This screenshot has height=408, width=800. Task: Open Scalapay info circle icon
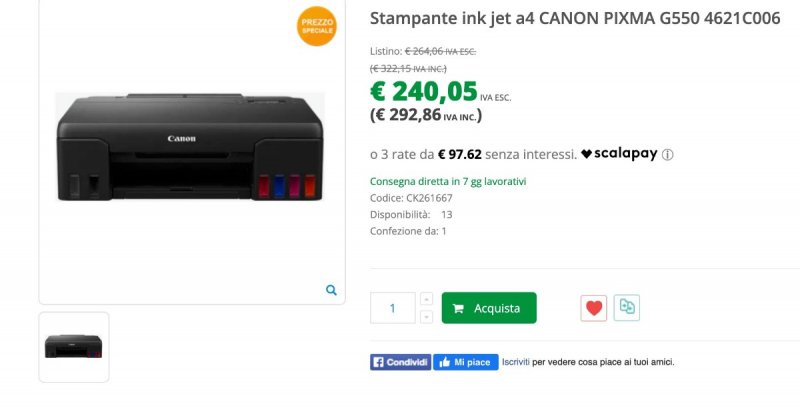pyautogui.click(x=667, y=155)
